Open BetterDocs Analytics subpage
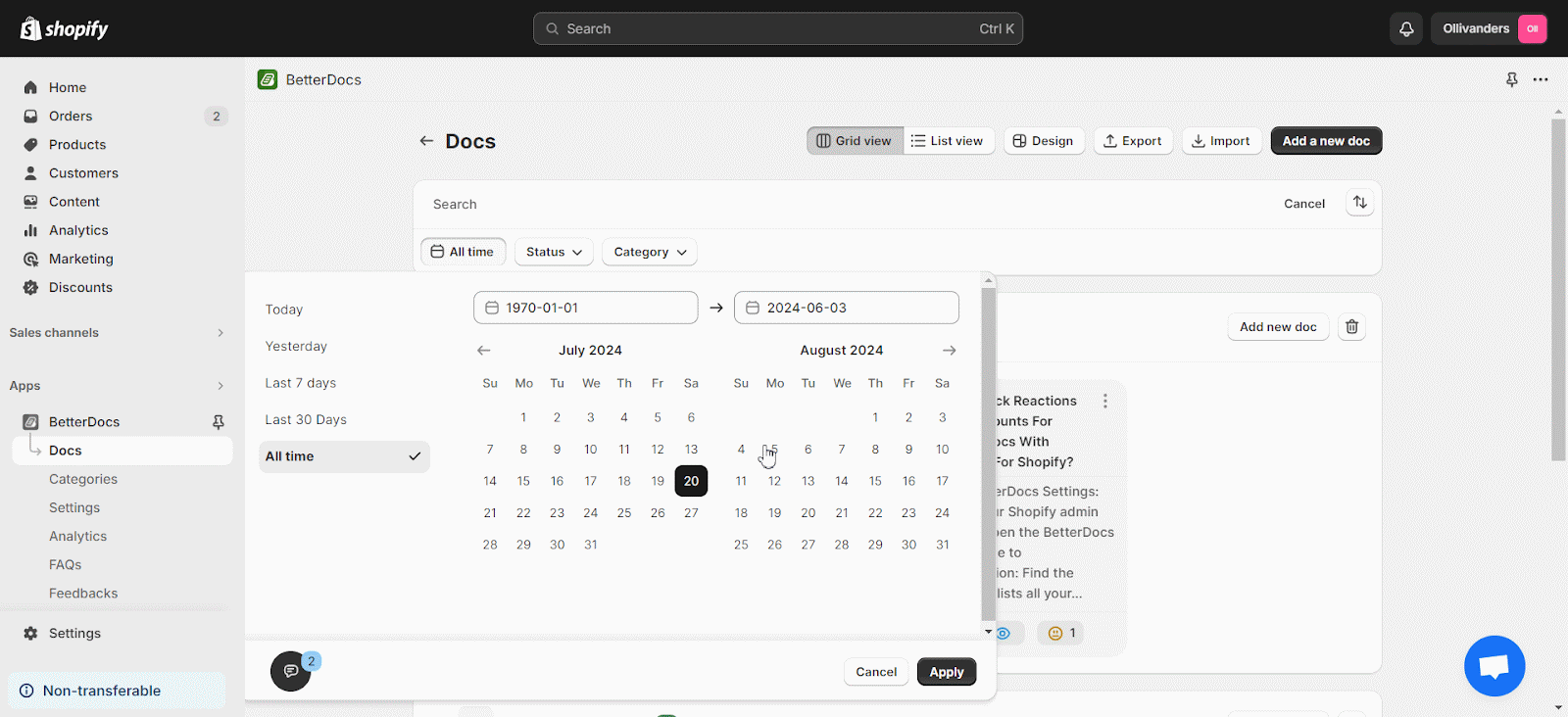 pos(78,536)
